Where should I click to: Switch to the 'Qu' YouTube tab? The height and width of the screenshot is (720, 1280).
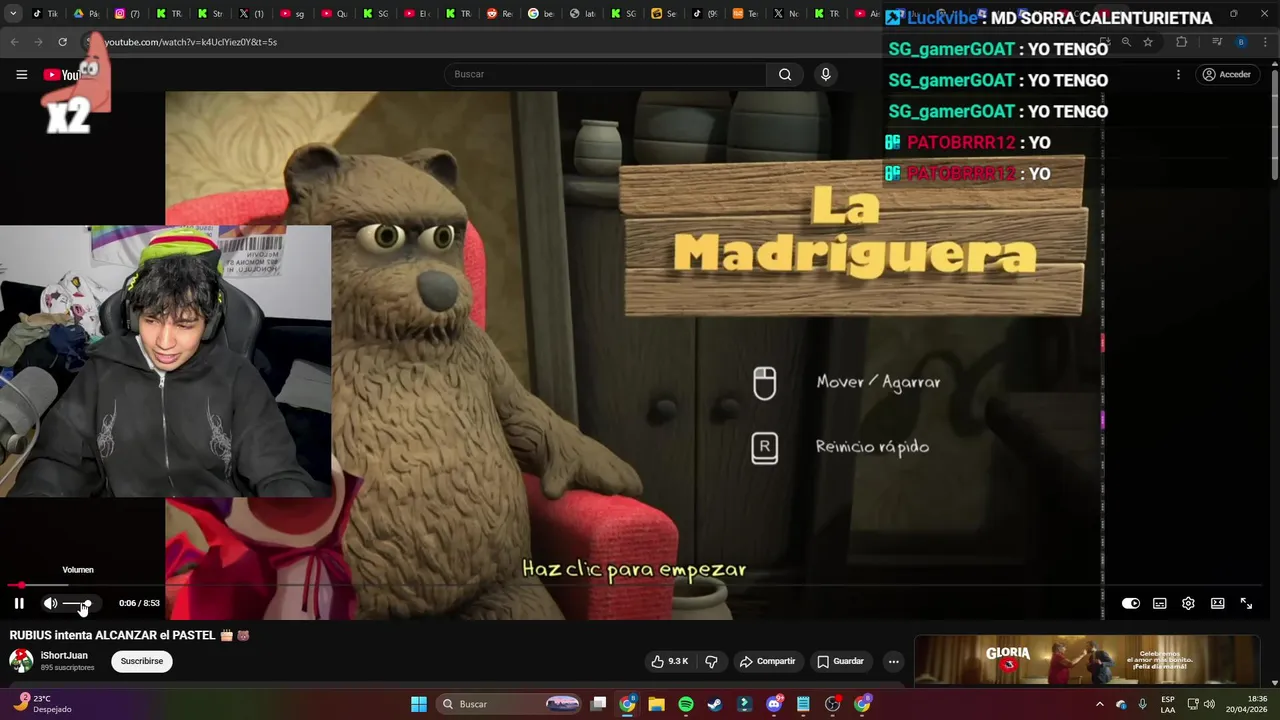click(x=334, y=14)
